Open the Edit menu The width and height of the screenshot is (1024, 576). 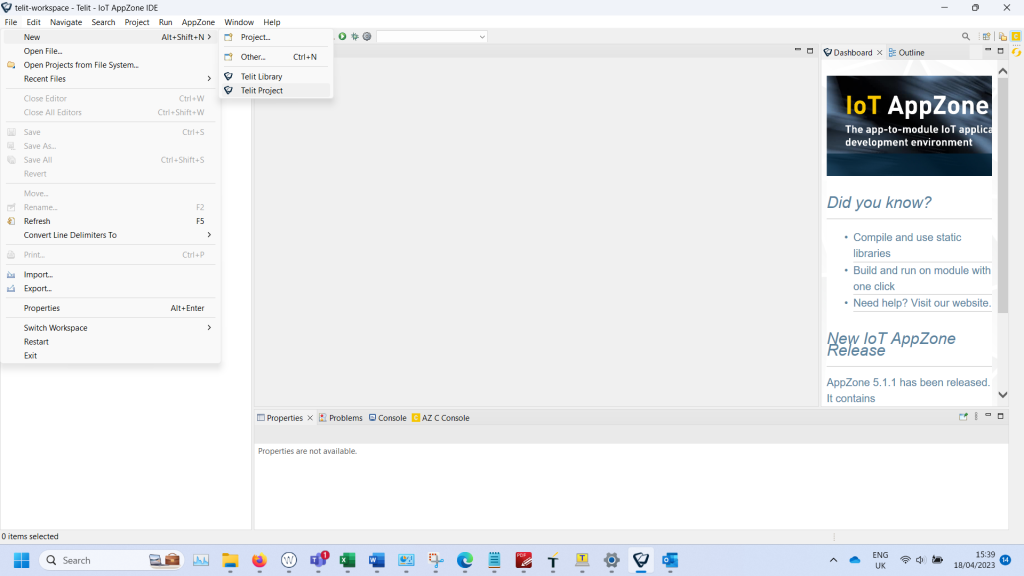coord(33,22)
